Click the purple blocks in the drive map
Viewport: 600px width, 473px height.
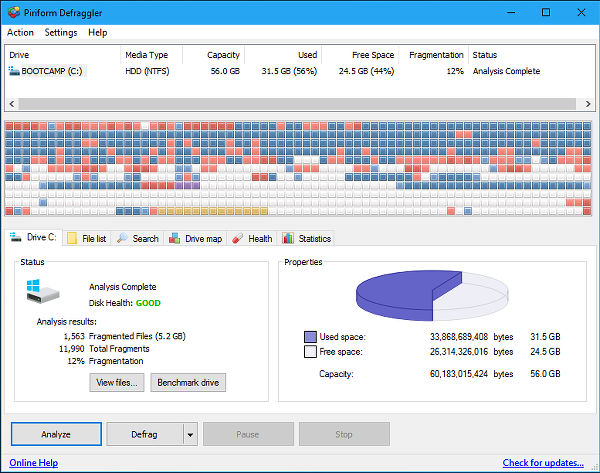(188, 186)
